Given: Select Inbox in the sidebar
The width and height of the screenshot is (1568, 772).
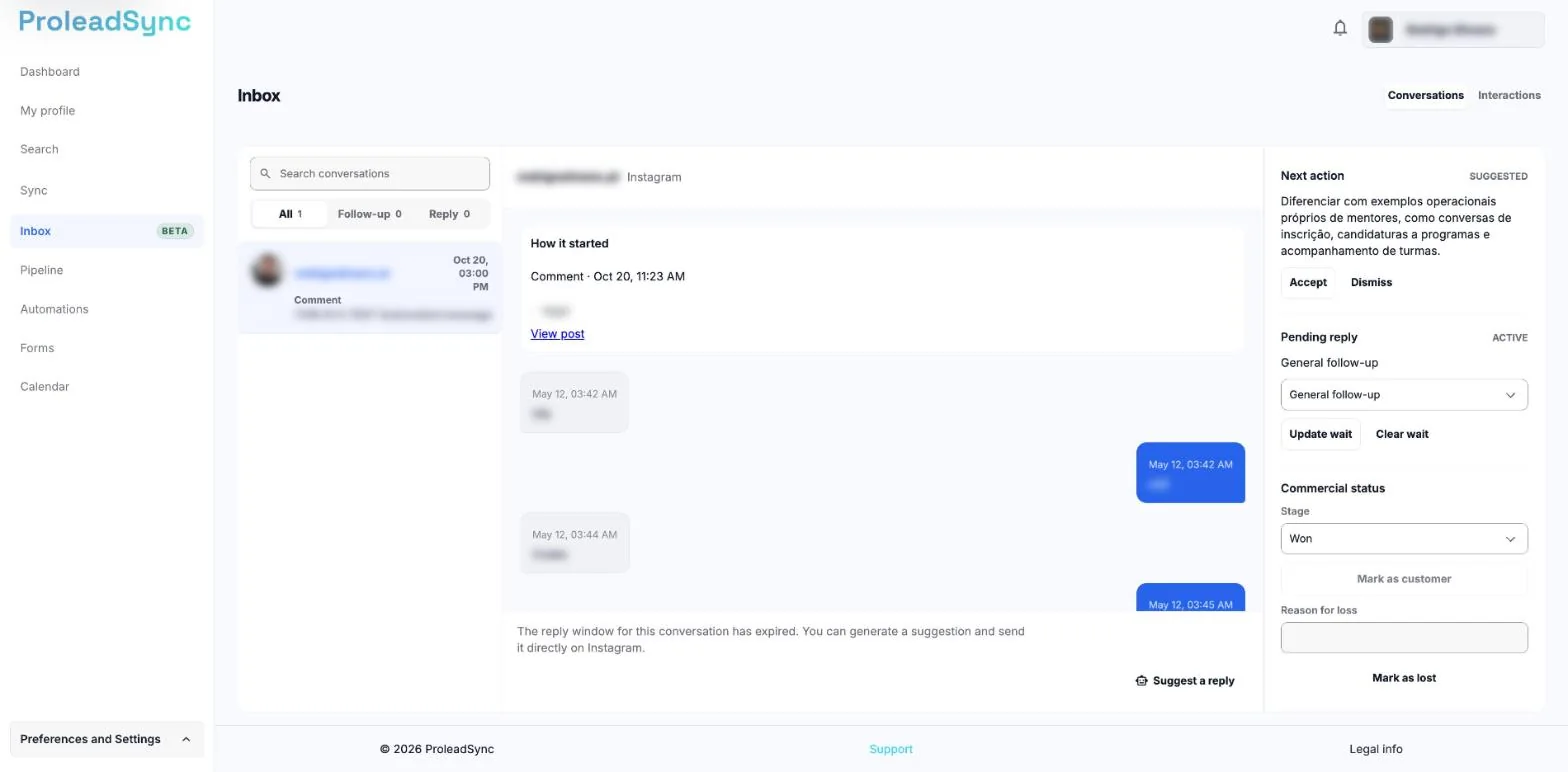Looking at the screenshot, I should coord(107,231).
